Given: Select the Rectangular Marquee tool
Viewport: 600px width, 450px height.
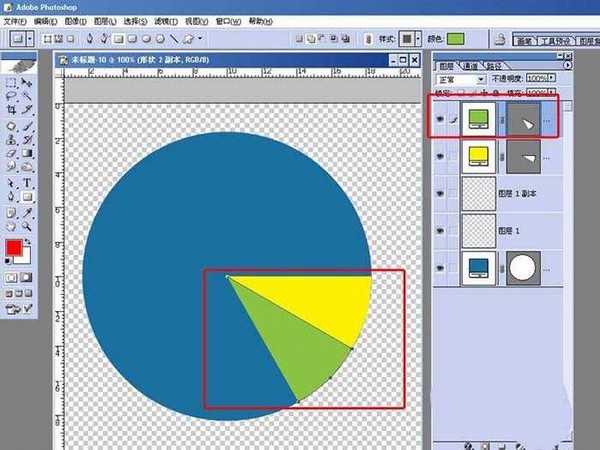Looking at the screenshot, I should 11,83.
